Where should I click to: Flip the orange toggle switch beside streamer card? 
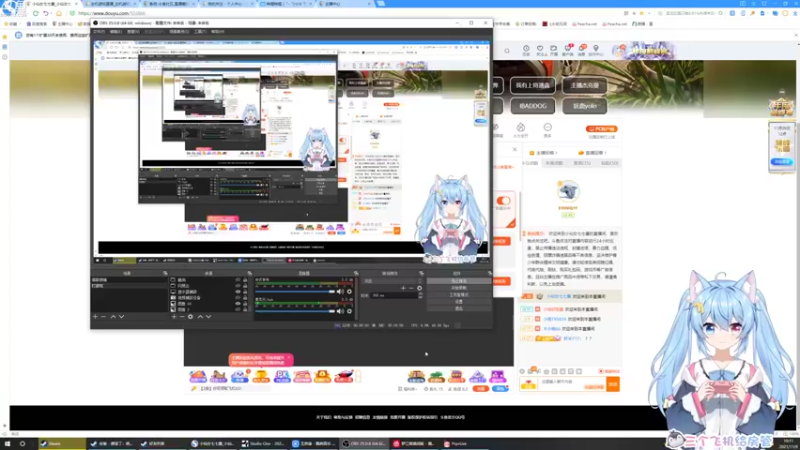pos(504,201)
